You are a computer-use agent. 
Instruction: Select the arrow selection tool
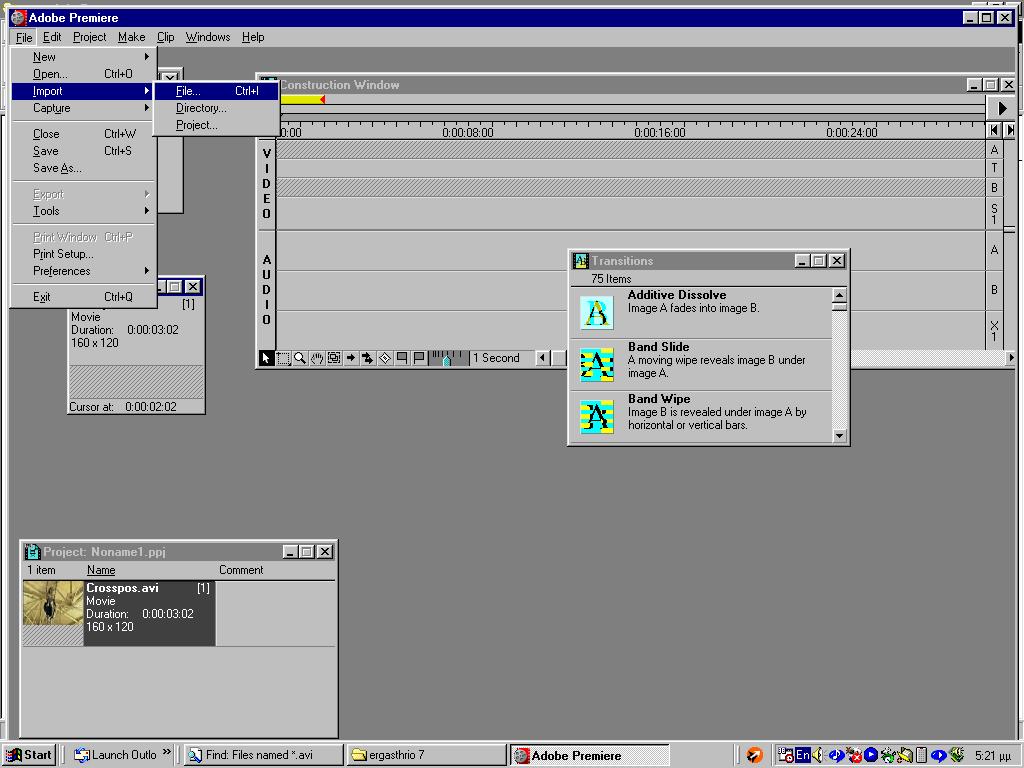point(266,358)
